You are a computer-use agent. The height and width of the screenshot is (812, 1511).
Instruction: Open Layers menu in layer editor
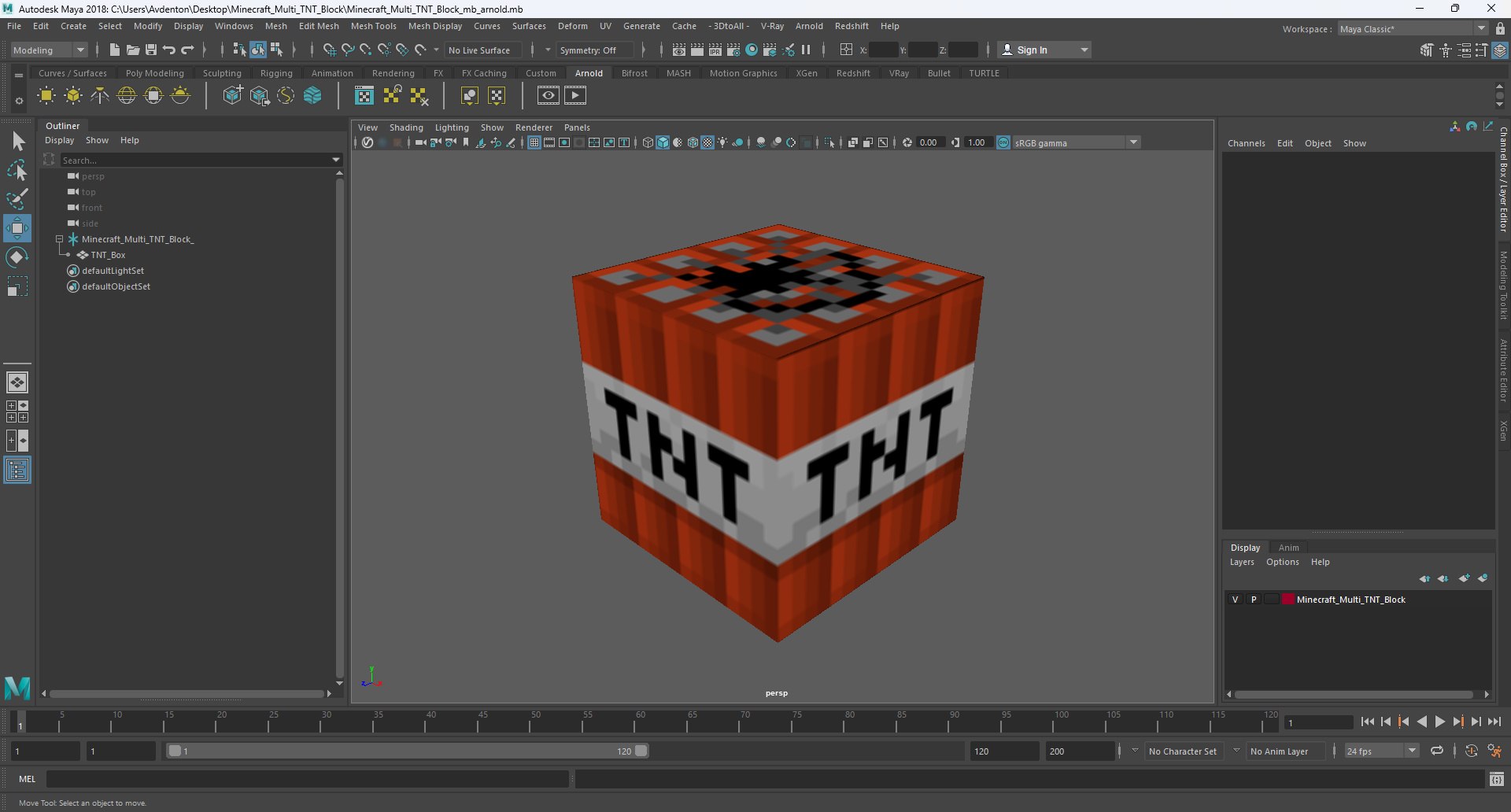1242,562
